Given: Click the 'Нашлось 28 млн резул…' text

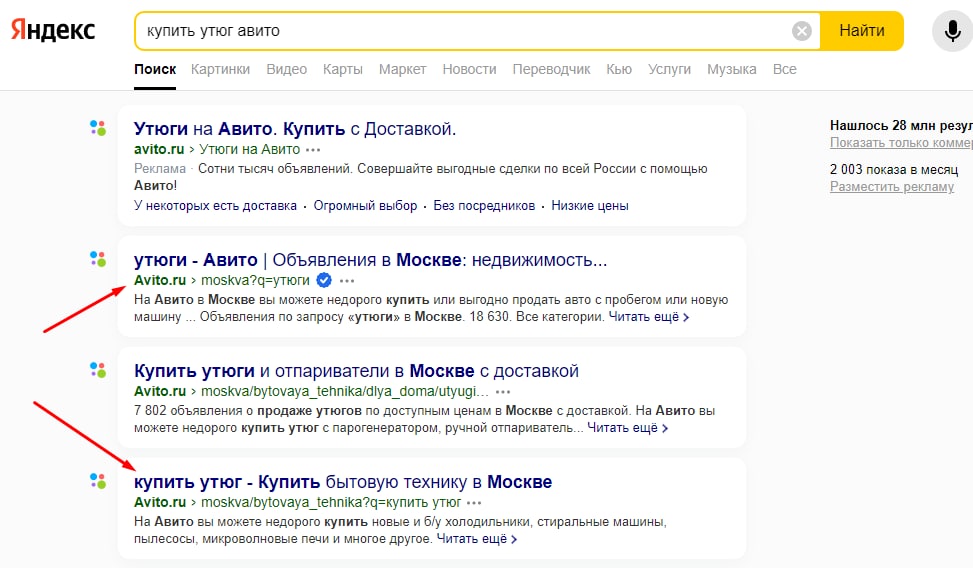Looking at the screenshot, I should pyautogui.click(x=901, y=125).
